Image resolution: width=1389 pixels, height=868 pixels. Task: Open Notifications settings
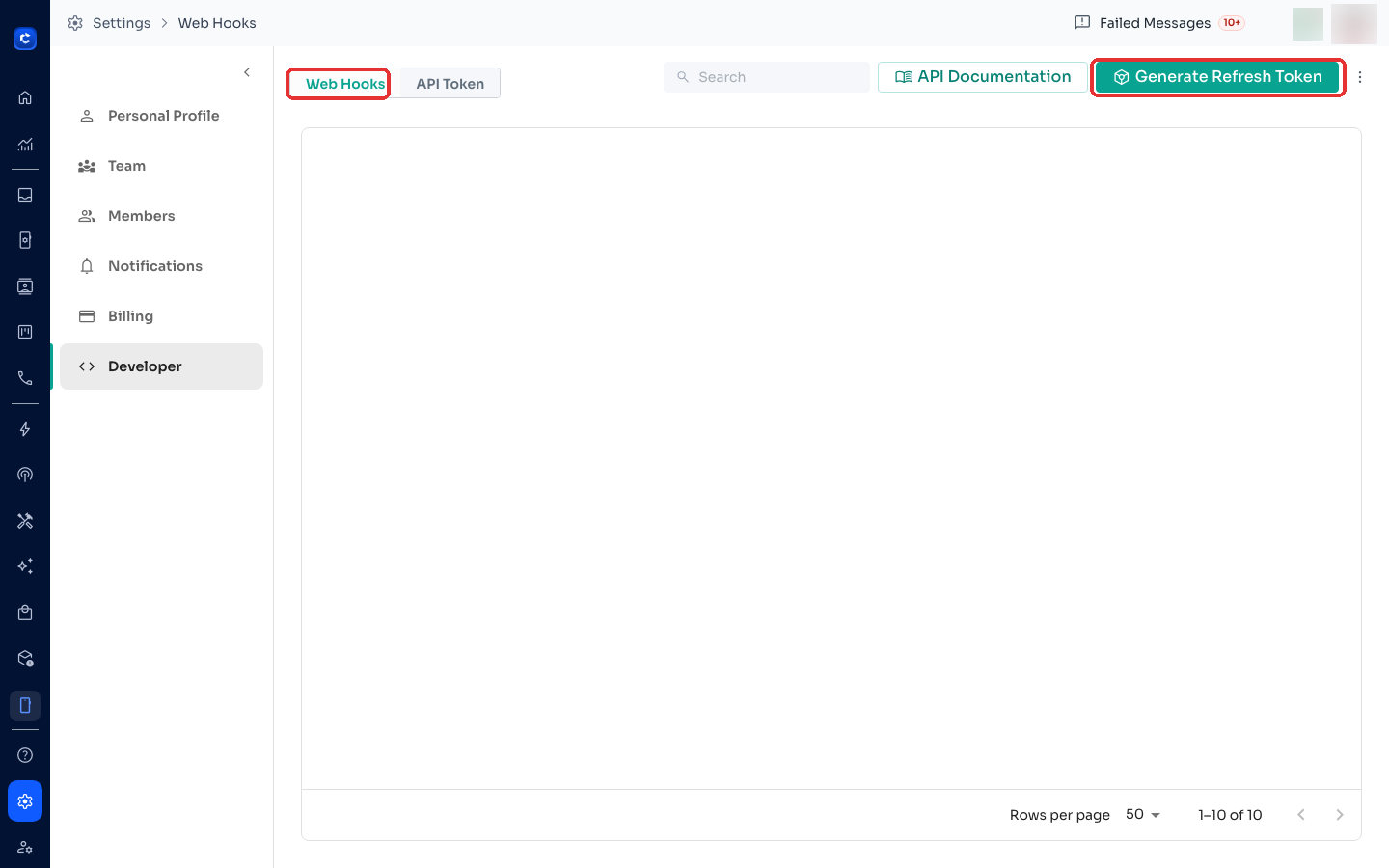(161, 266)
